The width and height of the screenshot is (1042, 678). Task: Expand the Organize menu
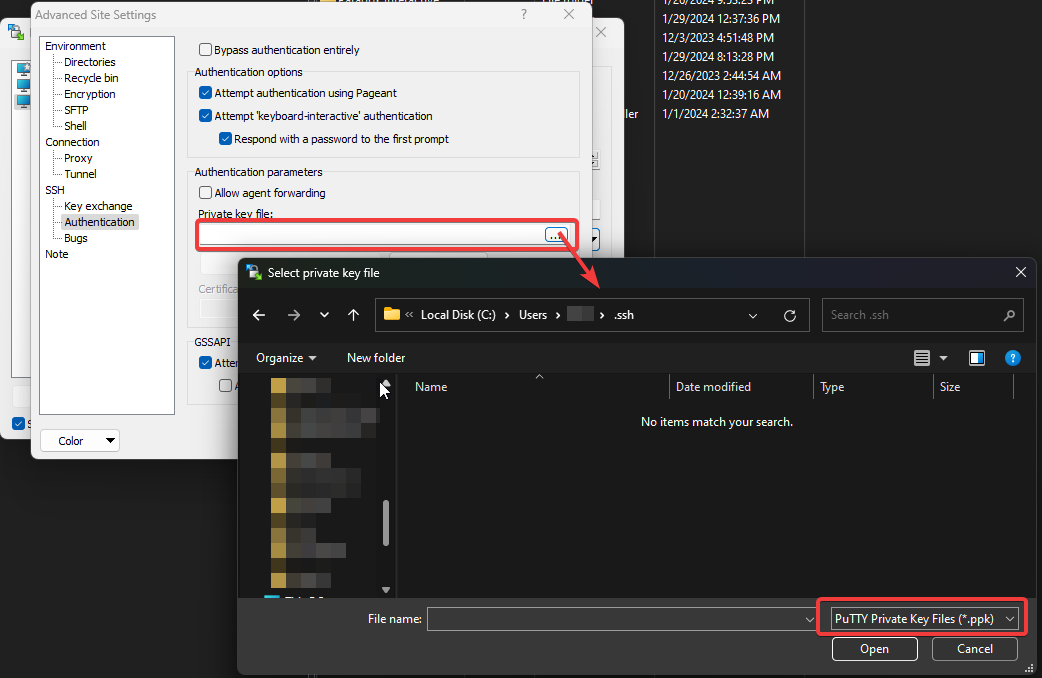click(x=286, y=358)
